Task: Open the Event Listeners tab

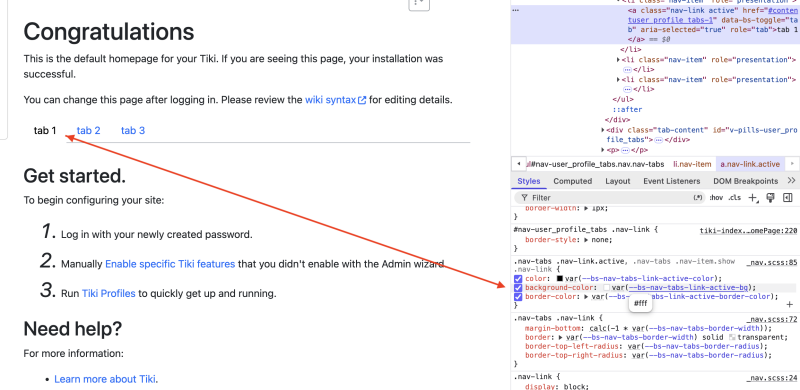Action: tap(671, 181)
